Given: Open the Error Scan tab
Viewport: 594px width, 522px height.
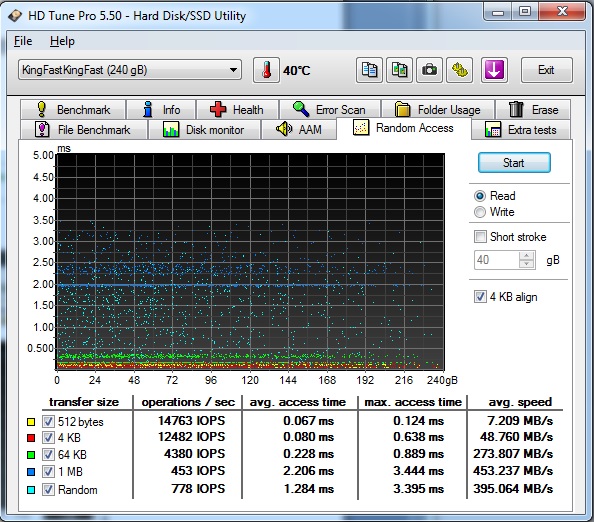Looking at the screenshot, I should (x=330, y=109).
